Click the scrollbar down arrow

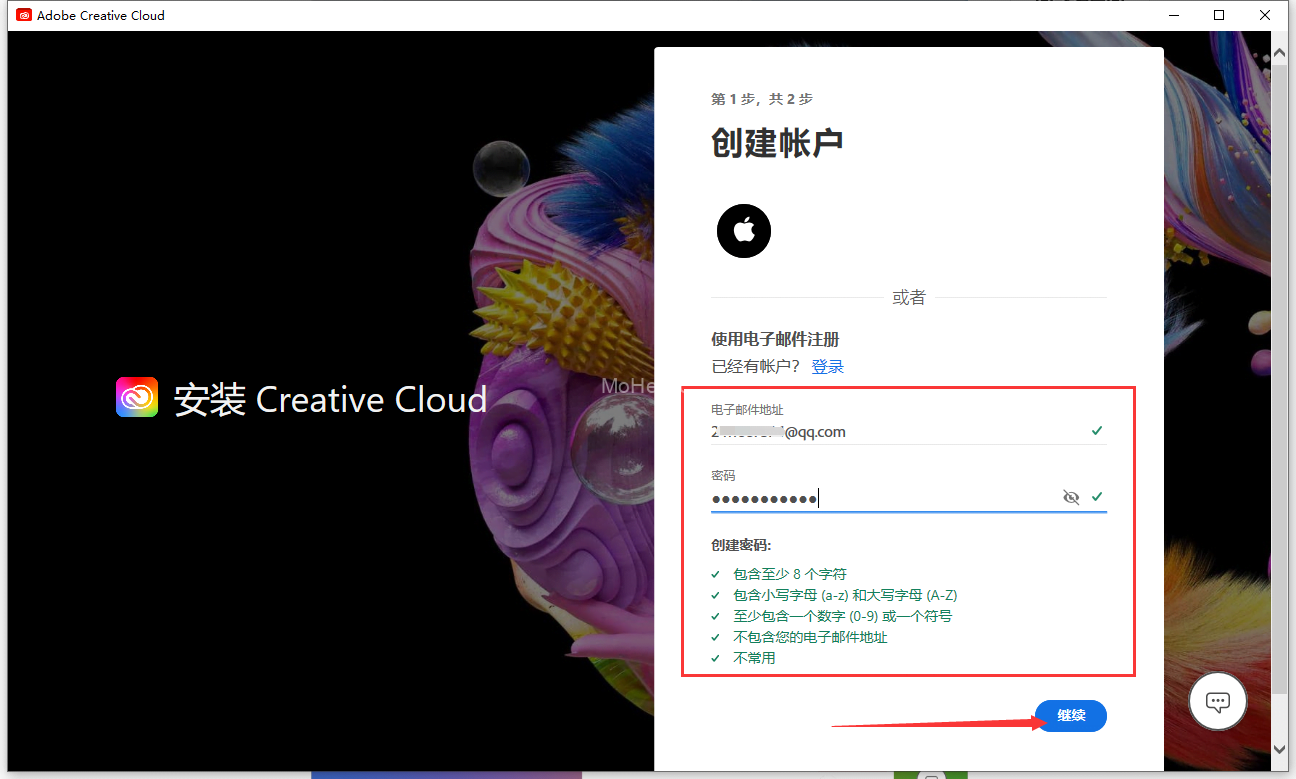1280,748
